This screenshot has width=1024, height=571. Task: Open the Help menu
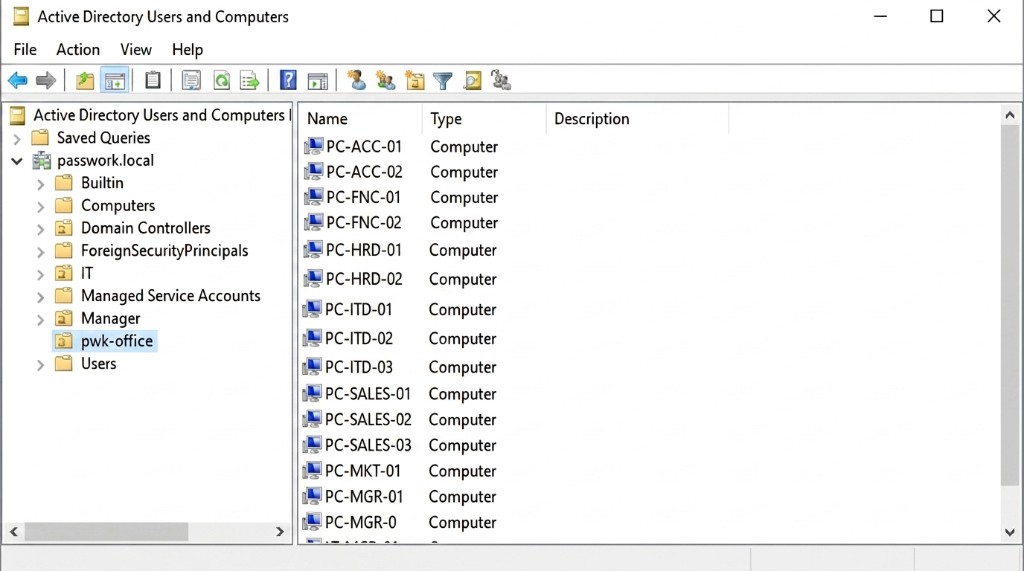click(x=187, y=50)
